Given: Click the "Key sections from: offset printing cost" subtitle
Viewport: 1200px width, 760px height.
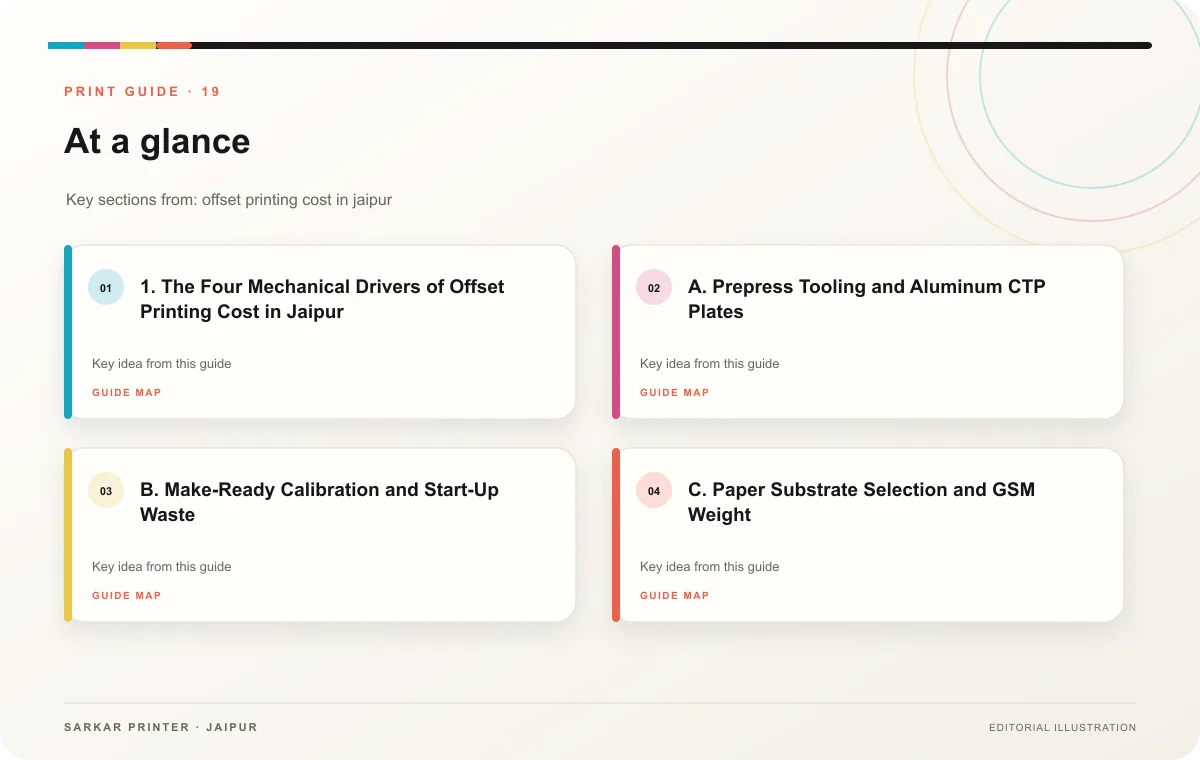Looking at the screenshot, I should 229,200.
